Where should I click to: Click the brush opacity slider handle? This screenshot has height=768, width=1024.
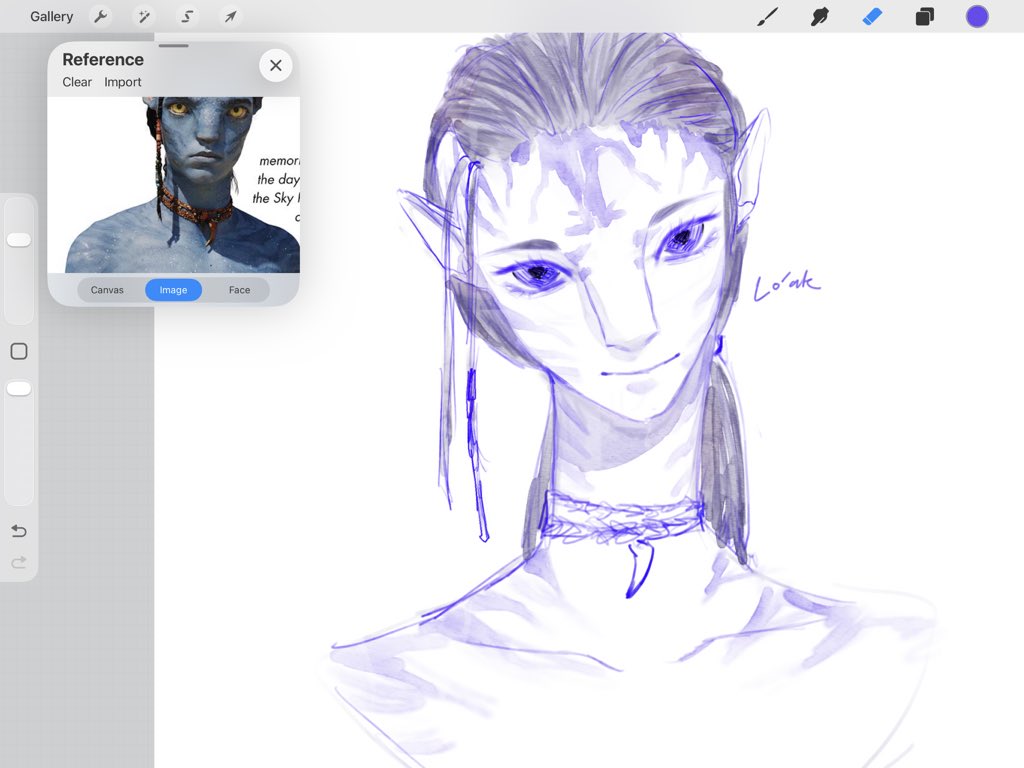[x=19, y=389]
